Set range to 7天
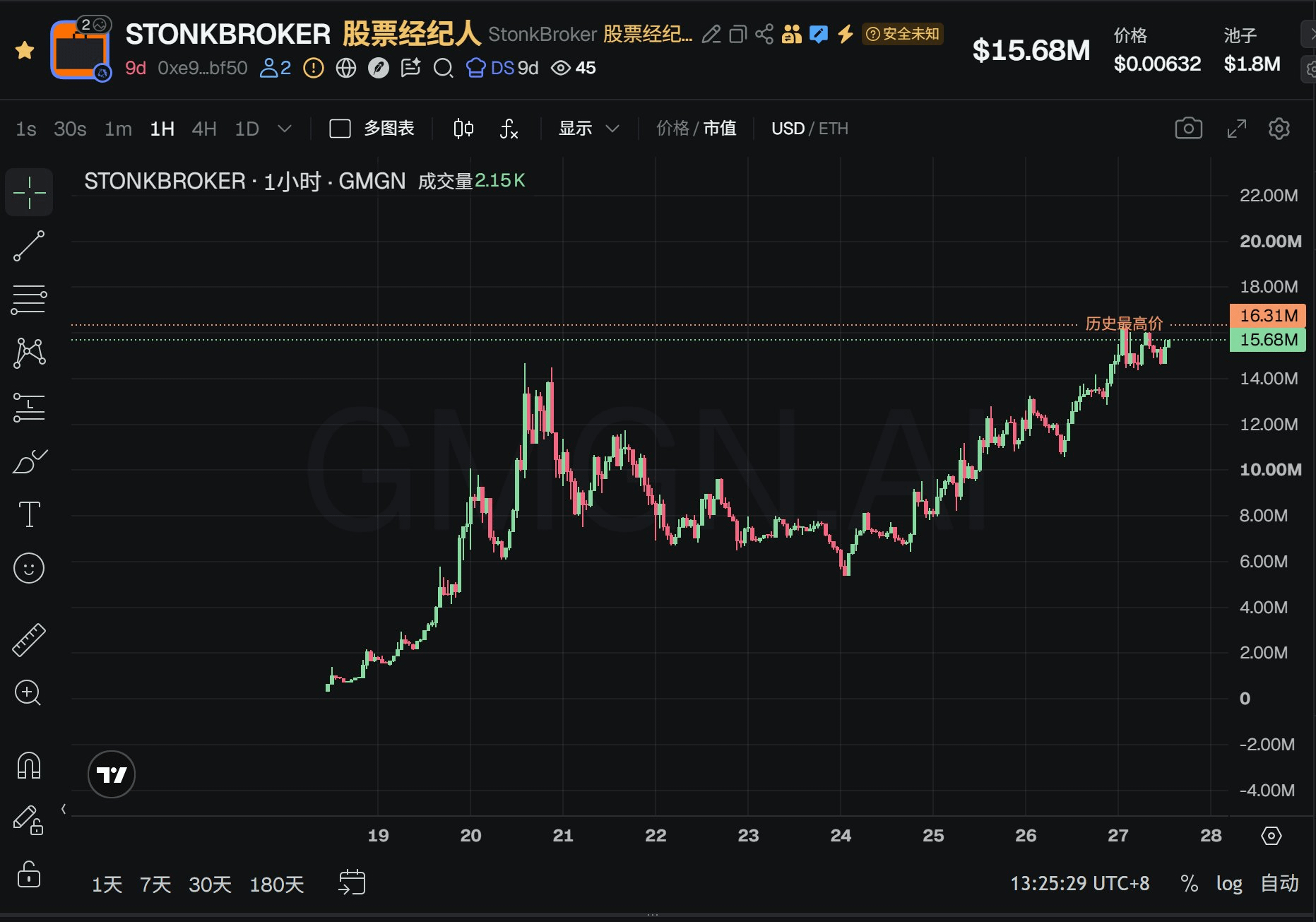This screenshot has width=1316, height=922. [155, 884]
